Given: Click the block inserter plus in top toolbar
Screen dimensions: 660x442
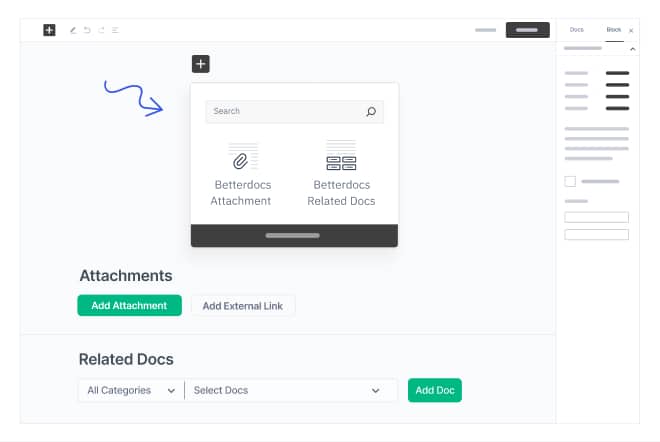Looking at the screenshot, I should (49, 30).
